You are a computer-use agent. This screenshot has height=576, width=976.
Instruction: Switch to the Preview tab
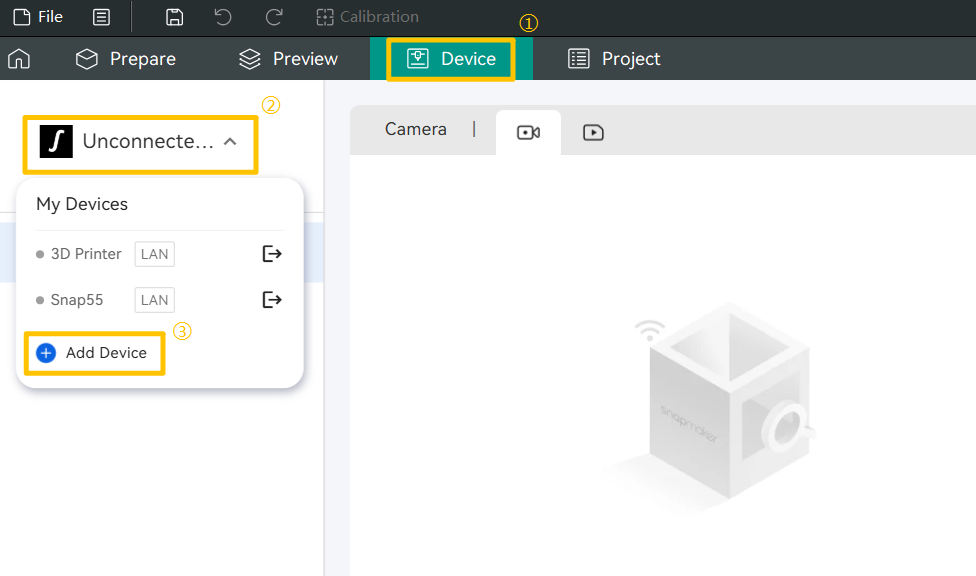(x=289, y=59)
